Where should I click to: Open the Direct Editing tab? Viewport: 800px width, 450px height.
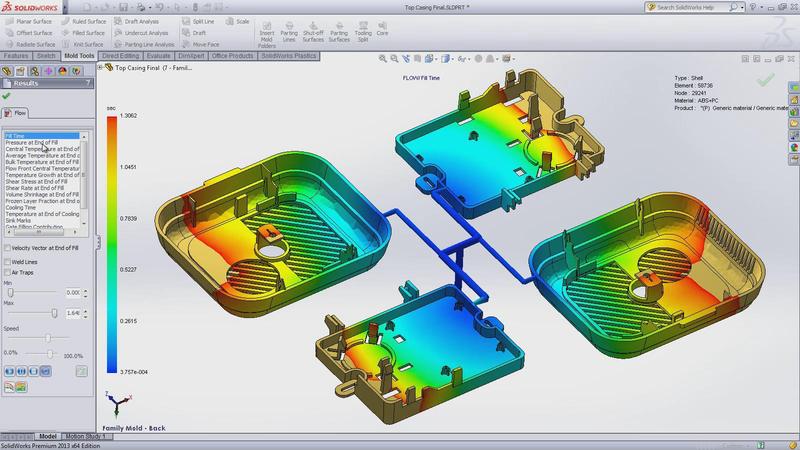pos(120,56)
